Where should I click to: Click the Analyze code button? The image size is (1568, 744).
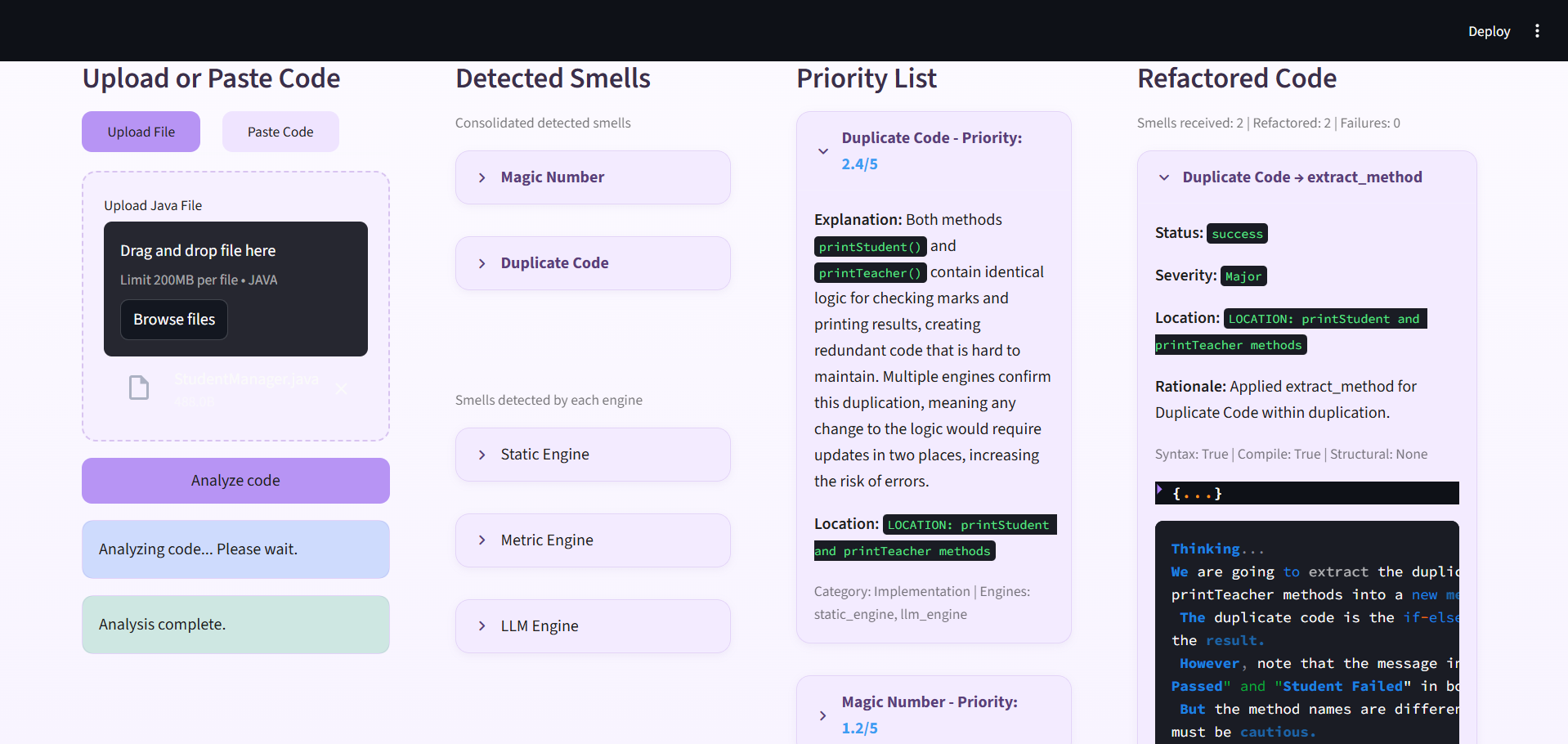235,480
